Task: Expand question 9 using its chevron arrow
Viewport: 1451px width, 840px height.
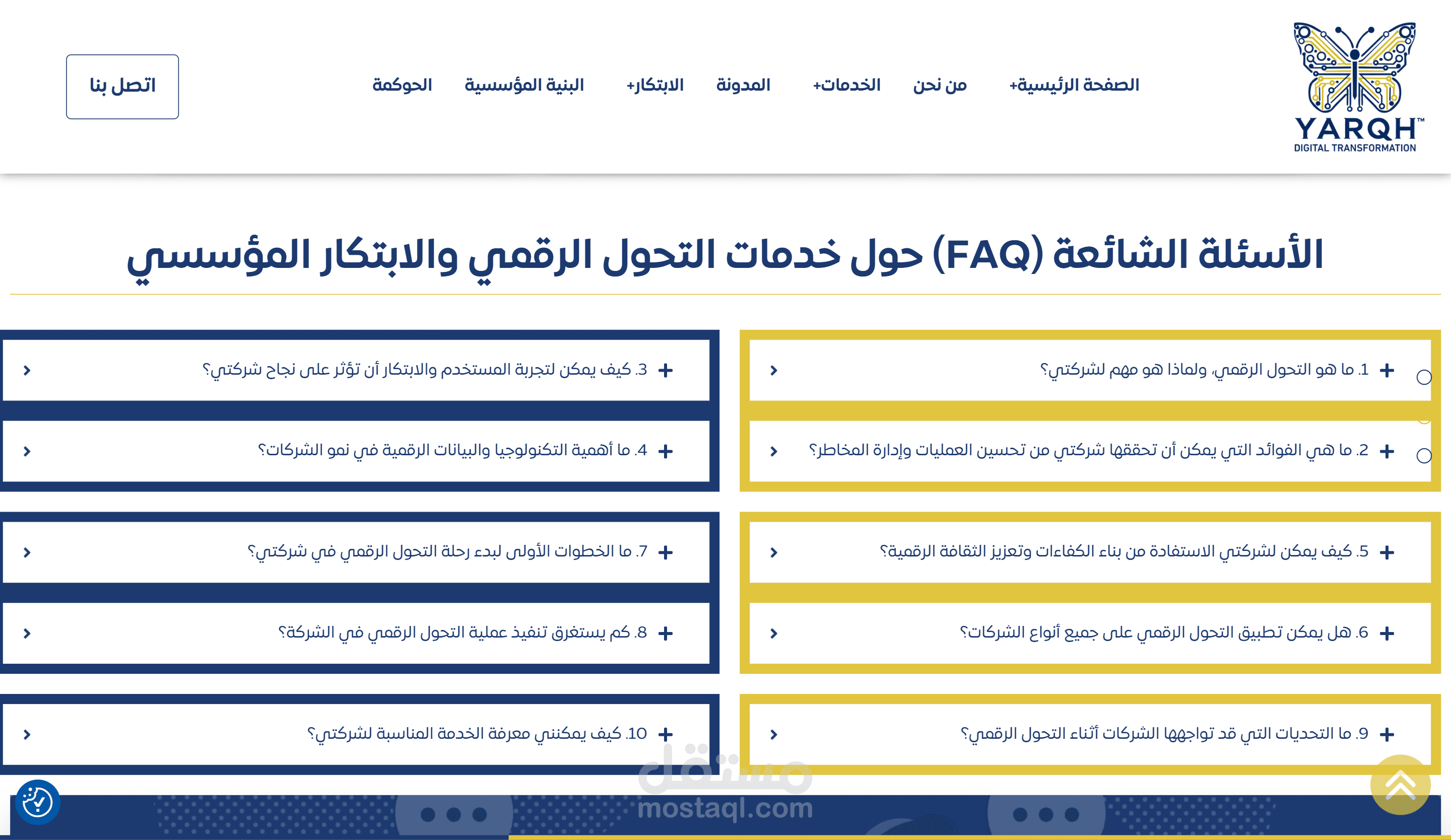Action: [x=773, y=734]
